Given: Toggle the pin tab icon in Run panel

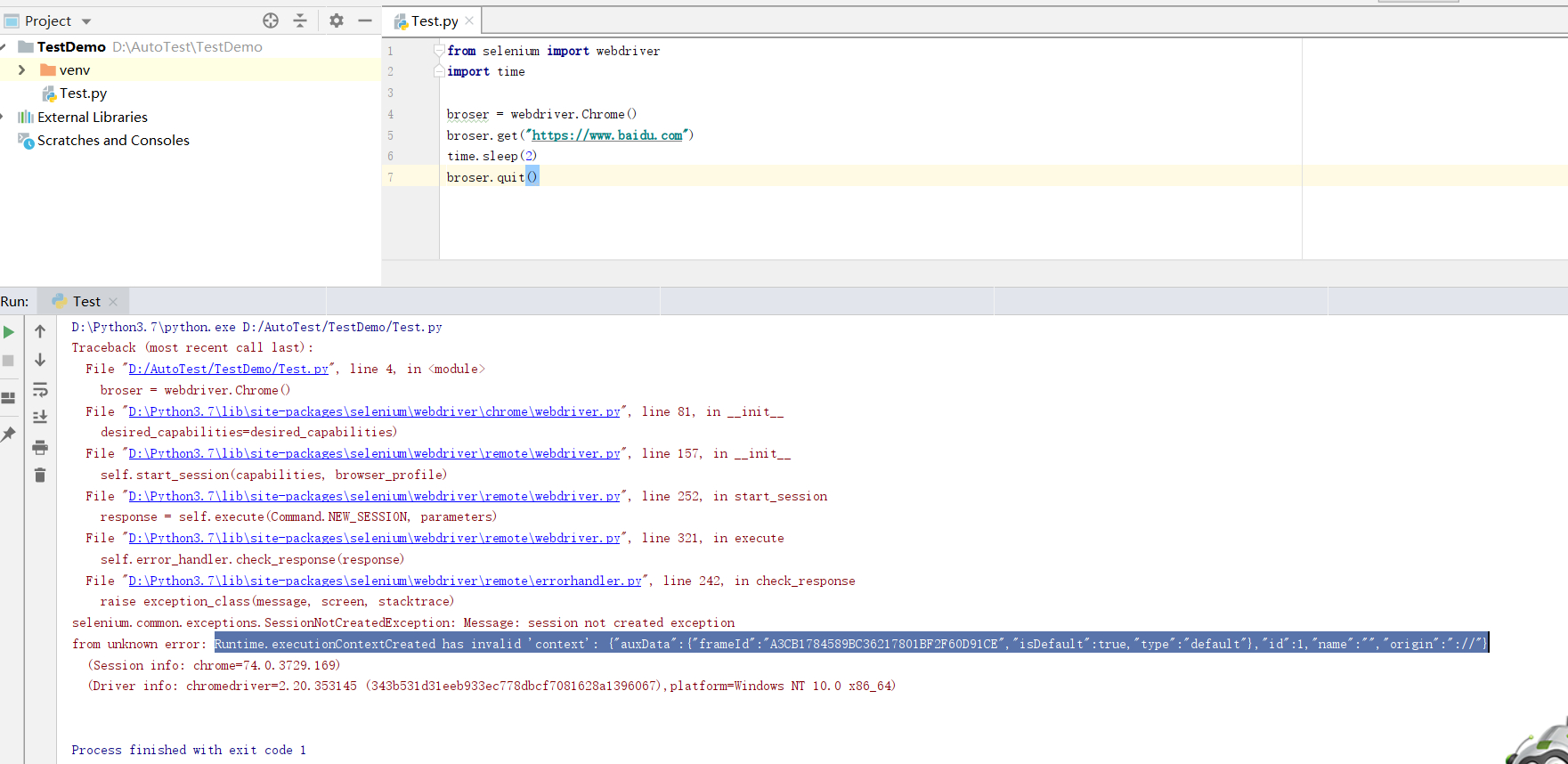Looking at the screenshot, I should tap(9, 435).
